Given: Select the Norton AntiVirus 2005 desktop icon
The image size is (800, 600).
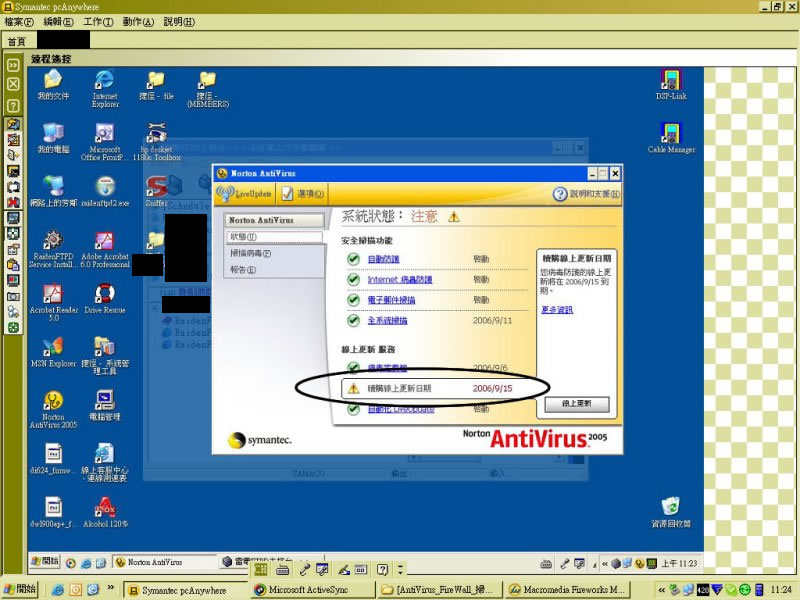Looking at the screenshot, I should point(53,410).
